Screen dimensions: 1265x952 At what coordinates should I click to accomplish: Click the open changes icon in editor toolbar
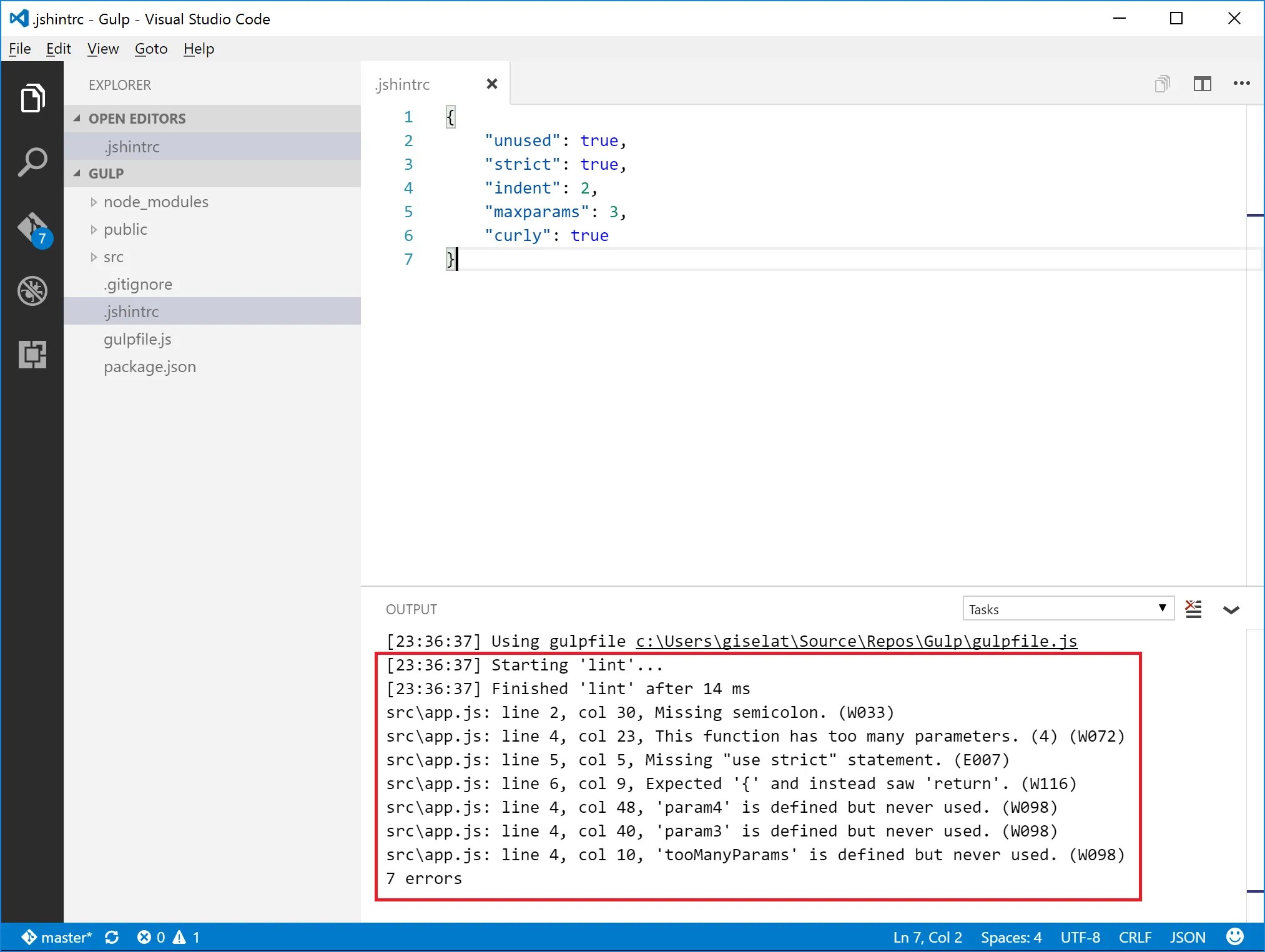(1162, 84)
